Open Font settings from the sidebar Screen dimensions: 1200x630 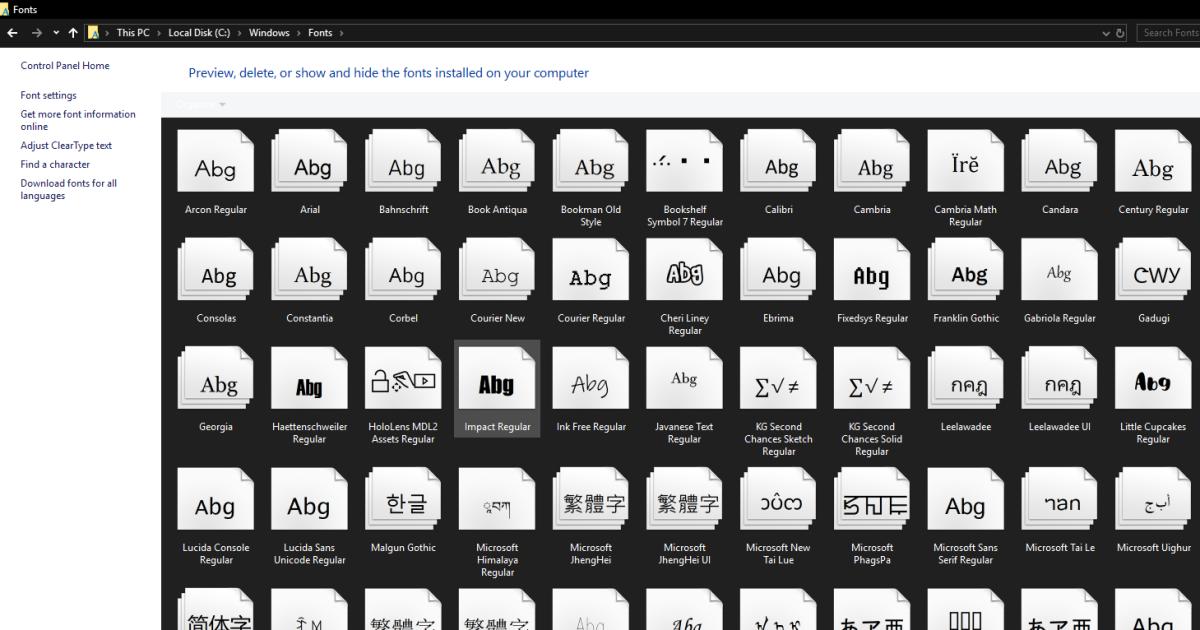tap(46, 95)
